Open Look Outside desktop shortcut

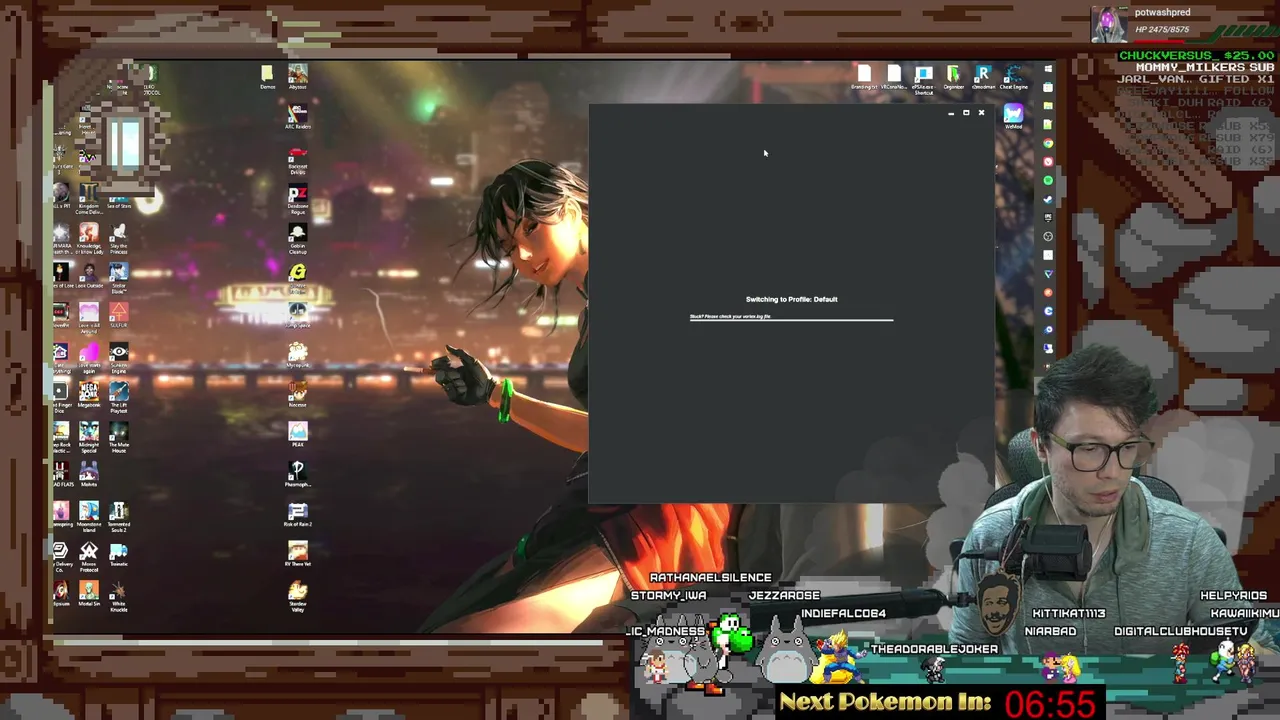click(x=89, y=275)
